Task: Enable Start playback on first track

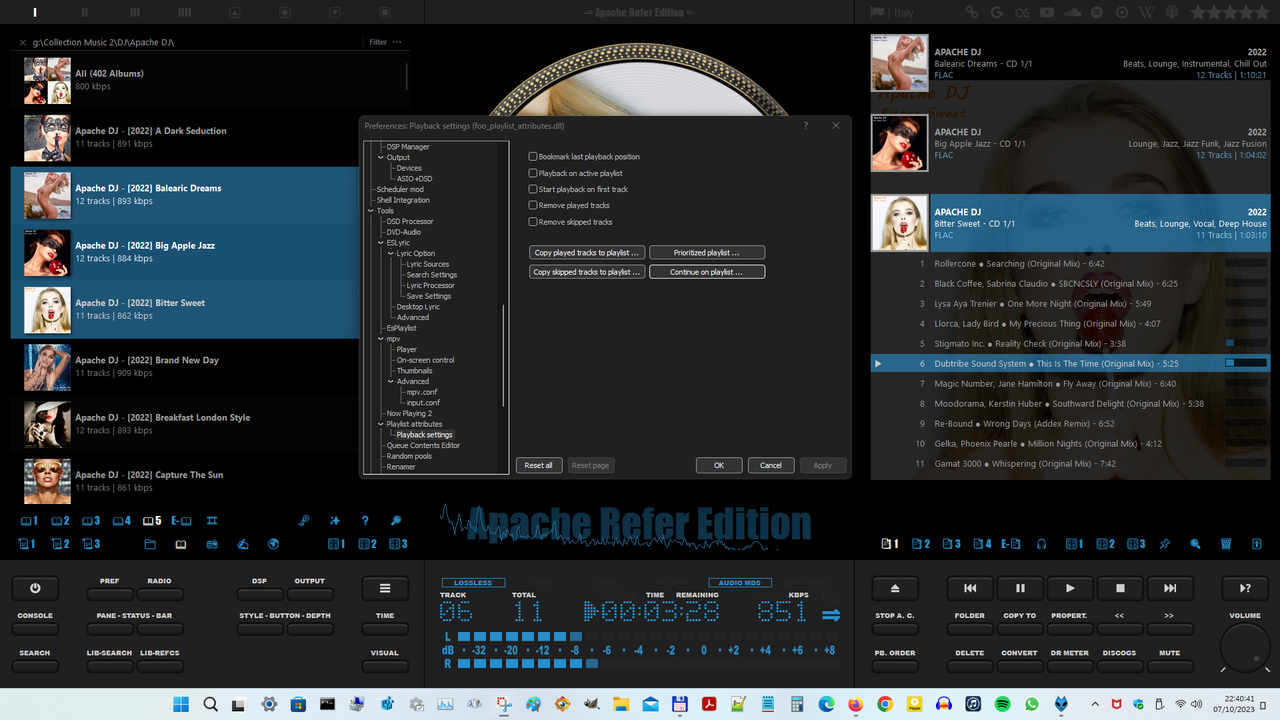Action: click(x=534, y=189)
